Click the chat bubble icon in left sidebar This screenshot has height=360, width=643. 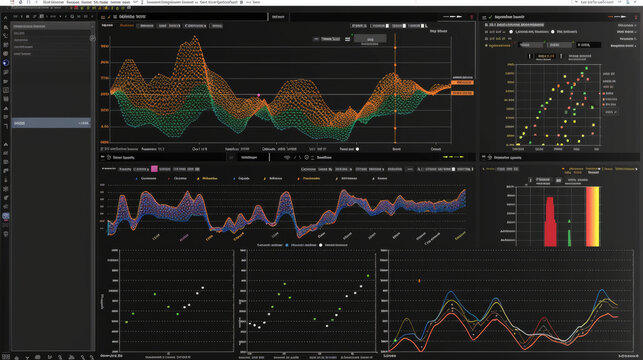click(x=5, y=54)
